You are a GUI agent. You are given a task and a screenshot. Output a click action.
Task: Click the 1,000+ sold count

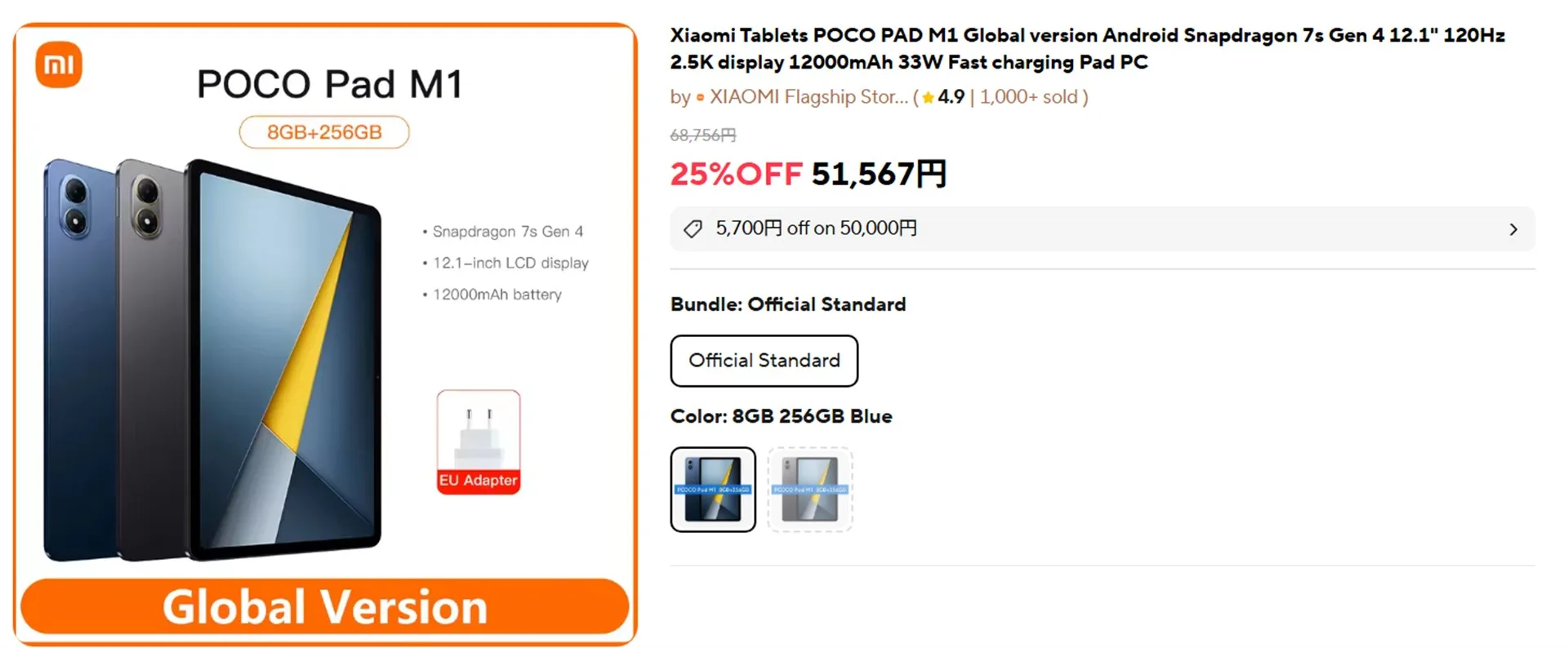1029,97
